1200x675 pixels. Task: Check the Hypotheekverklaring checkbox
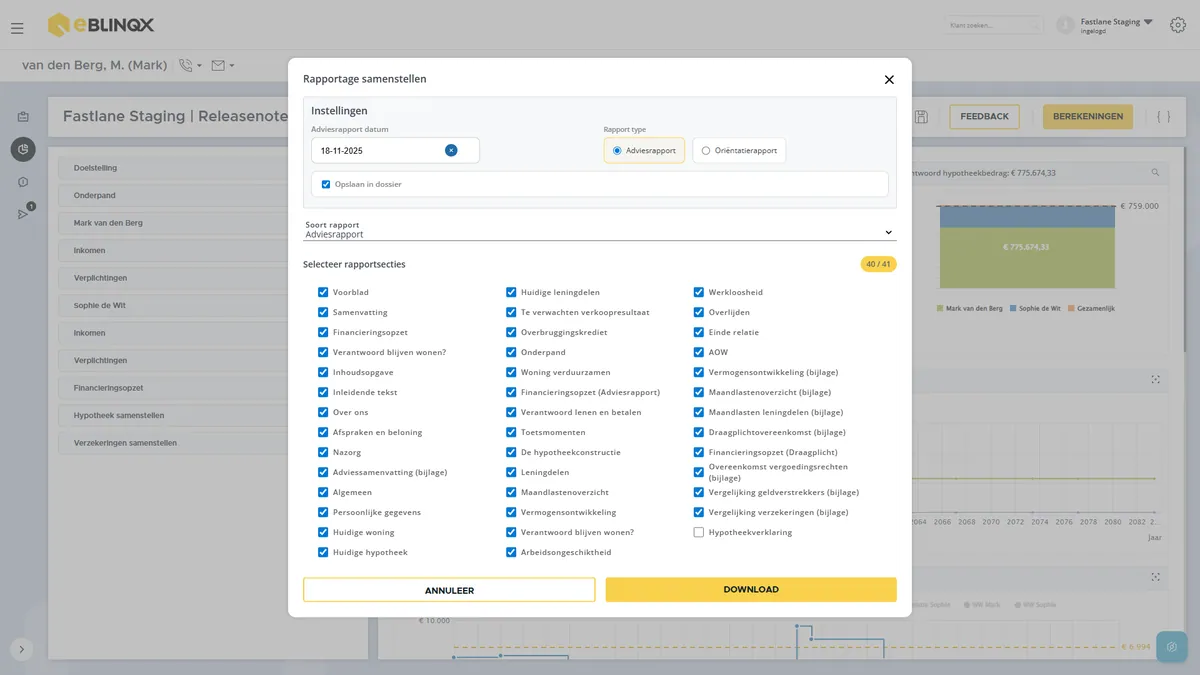699,532
